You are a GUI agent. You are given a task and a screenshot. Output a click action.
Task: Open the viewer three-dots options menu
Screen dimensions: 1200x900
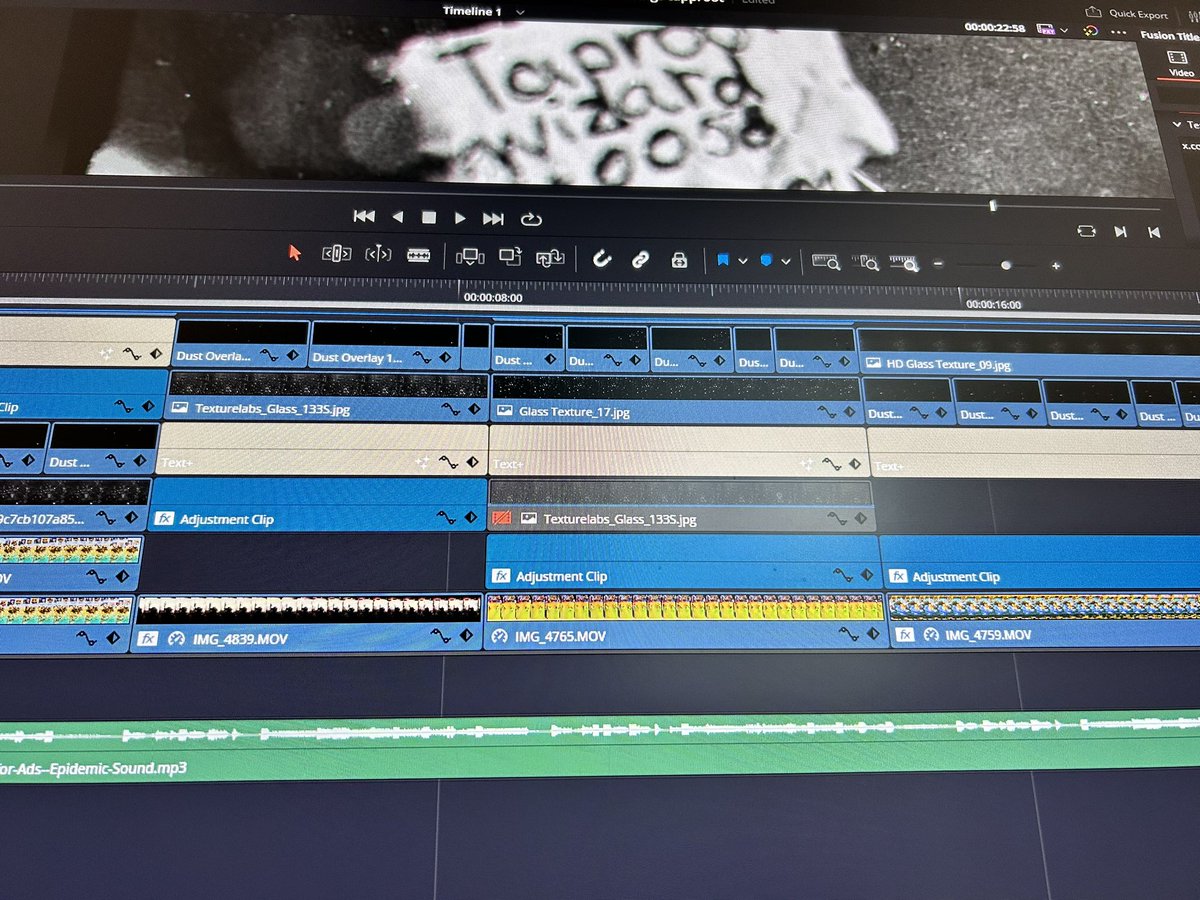pyautogui.click(x=1118, y=31)
